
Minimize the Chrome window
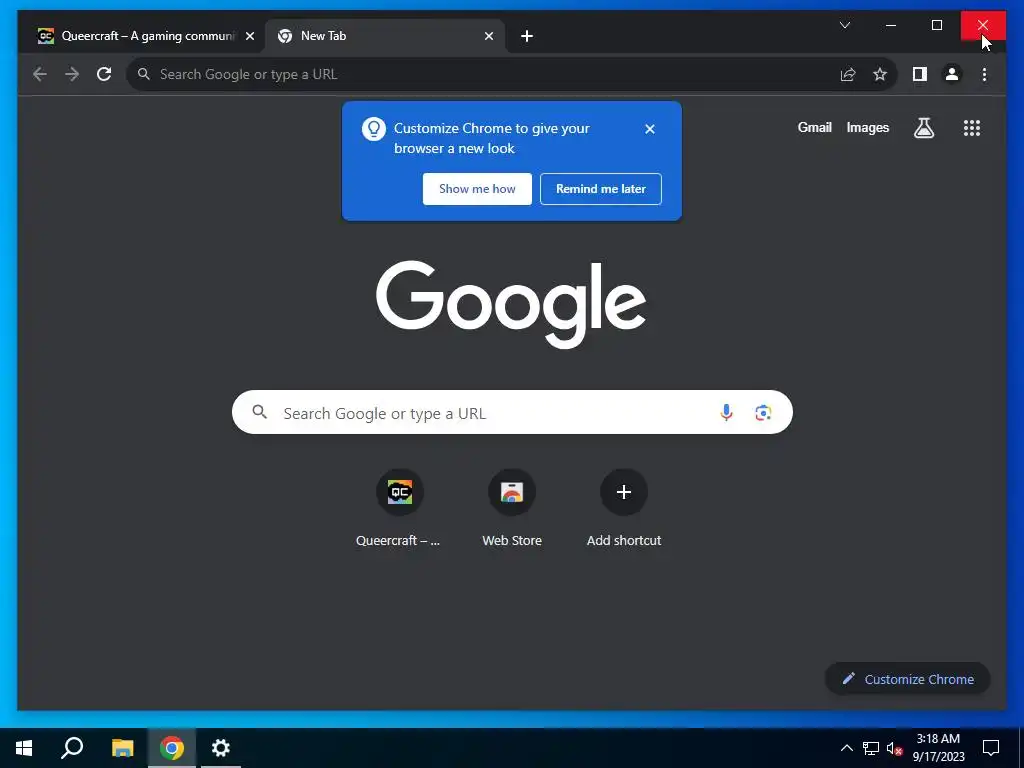click(891, 25)
